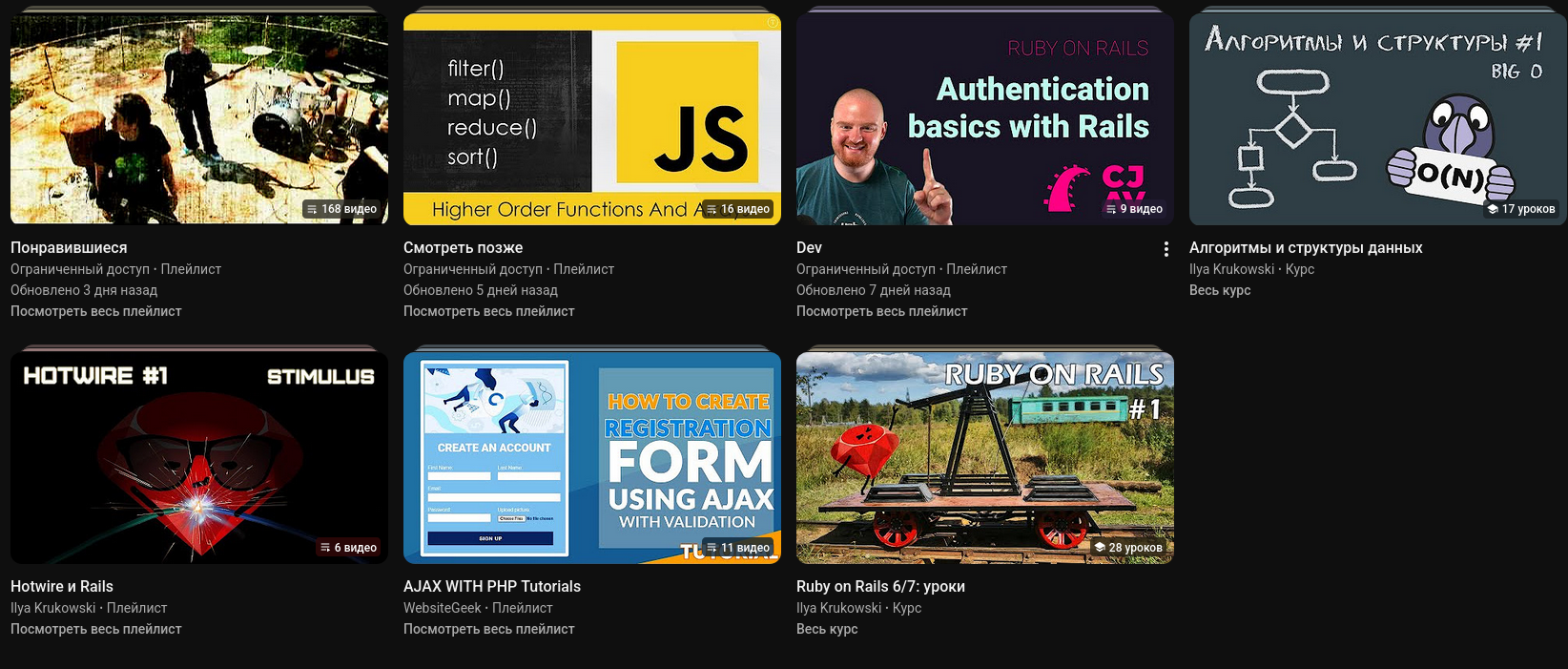Image resolution: width=1568 pixels, height=669 pixels.
Task: Click Весь курс under Алгоритмы и структуры данных
Action: click(1220, 290)
